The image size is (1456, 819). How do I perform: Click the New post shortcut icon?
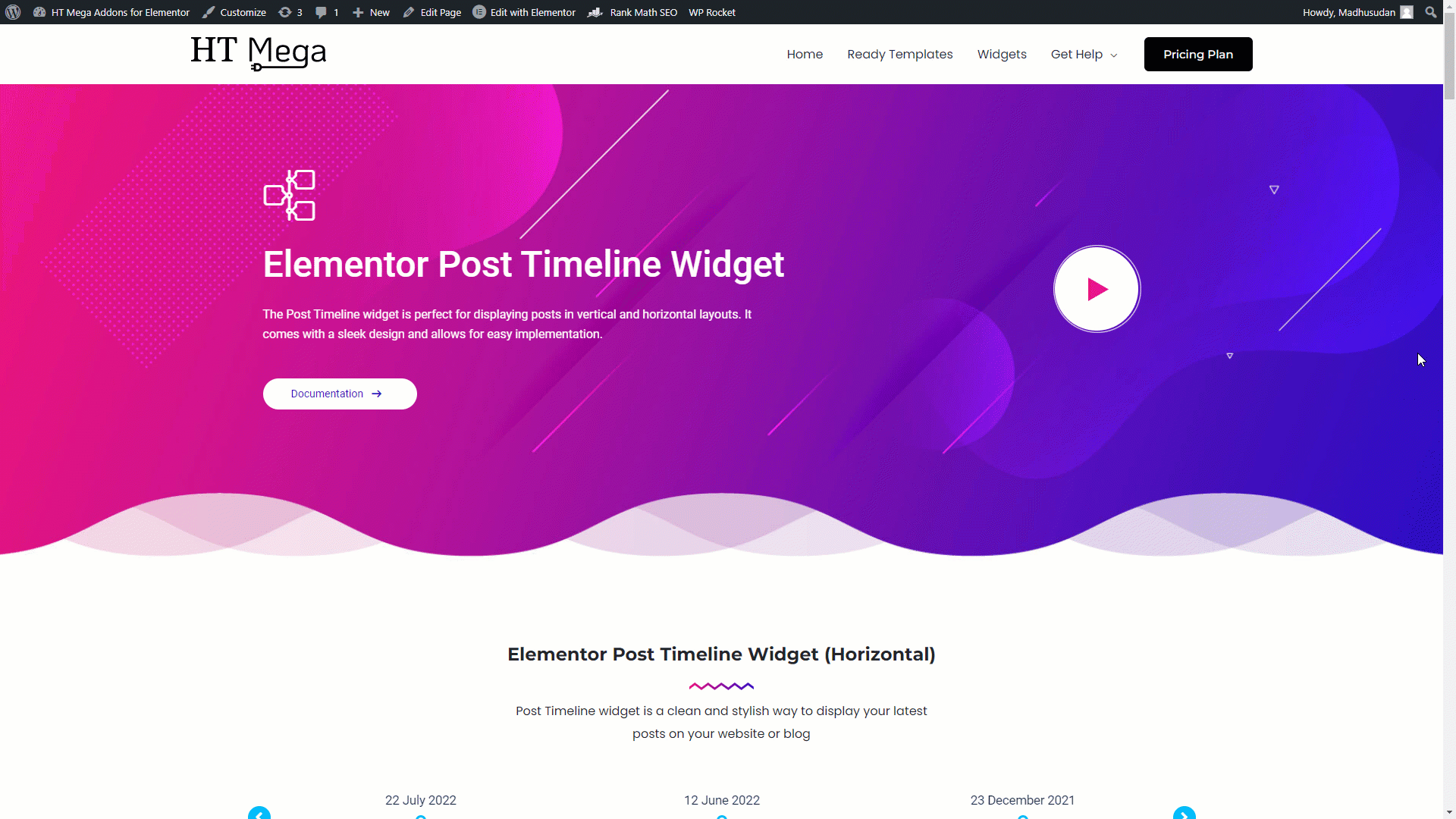357,12
